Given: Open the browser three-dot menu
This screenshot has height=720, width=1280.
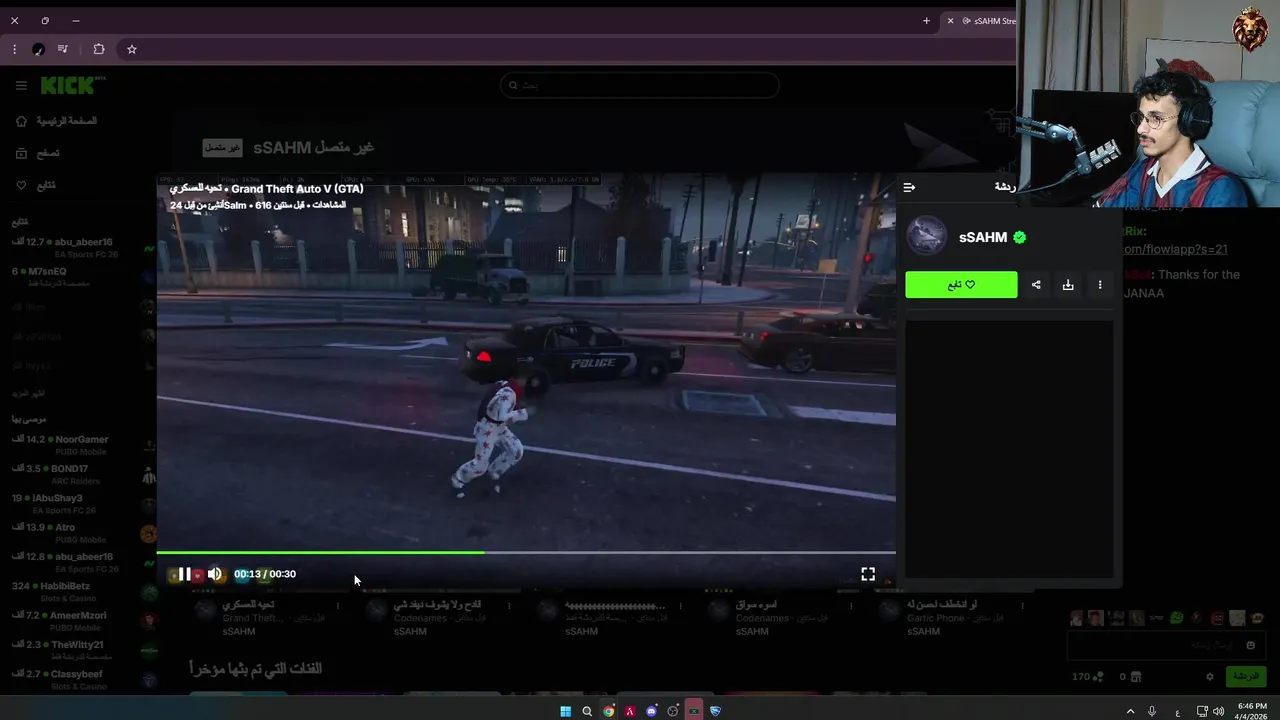Looking at the screenshot, I should (x=14, y=49).
